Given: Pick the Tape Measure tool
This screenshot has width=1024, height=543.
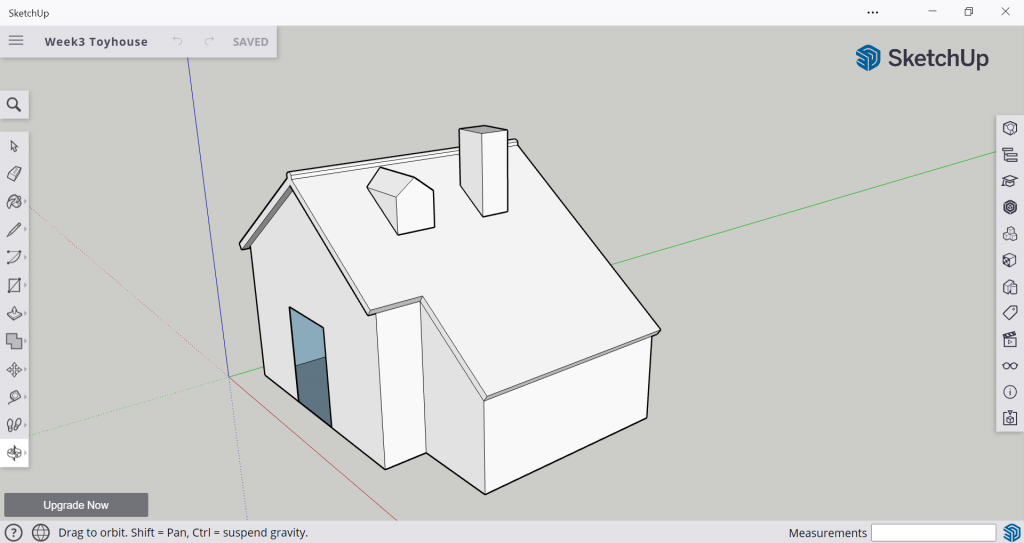Looking at the screenshot, I should point(14,397).
